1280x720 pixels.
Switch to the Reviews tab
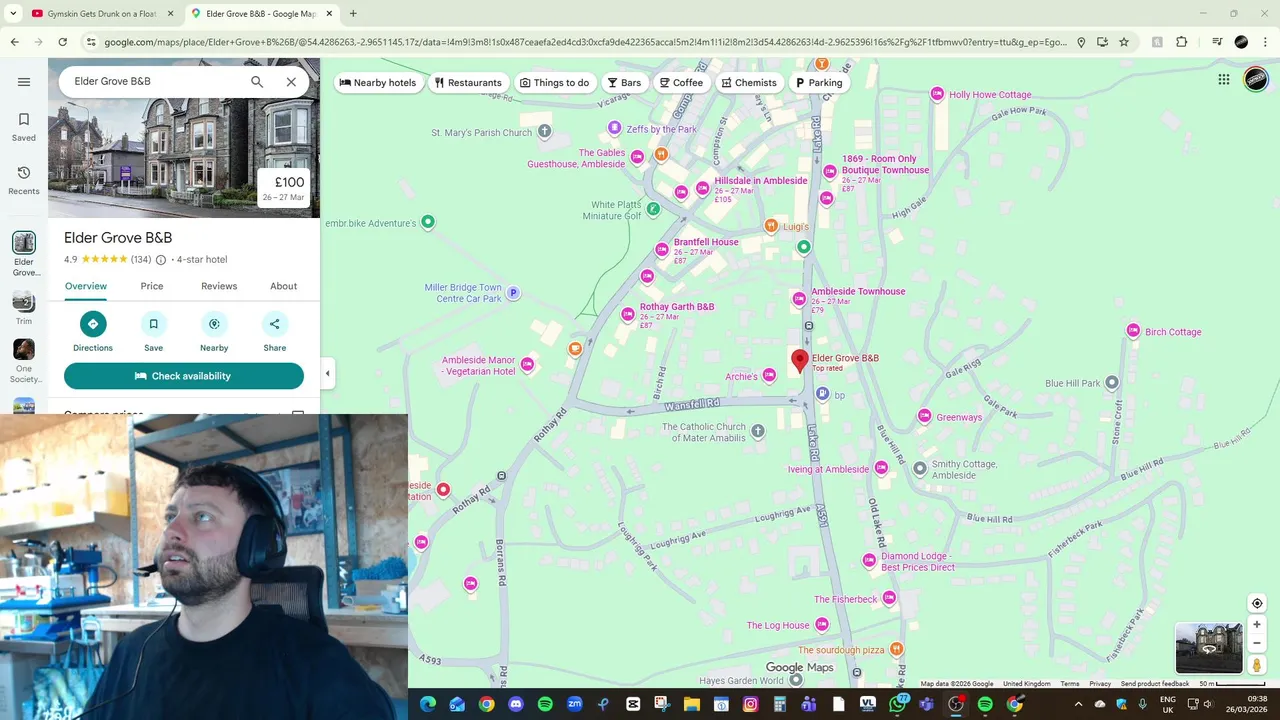point(219,286)
